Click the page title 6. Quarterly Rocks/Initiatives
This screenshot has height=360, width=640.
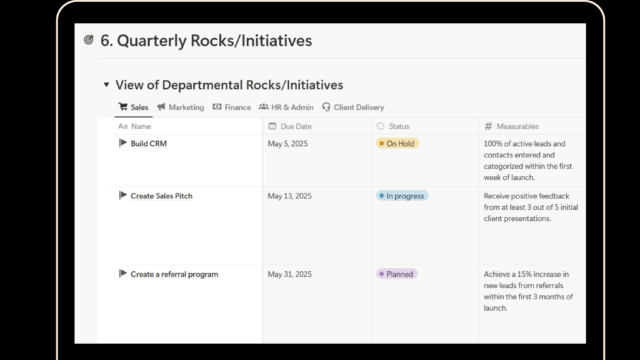(206, 40)
